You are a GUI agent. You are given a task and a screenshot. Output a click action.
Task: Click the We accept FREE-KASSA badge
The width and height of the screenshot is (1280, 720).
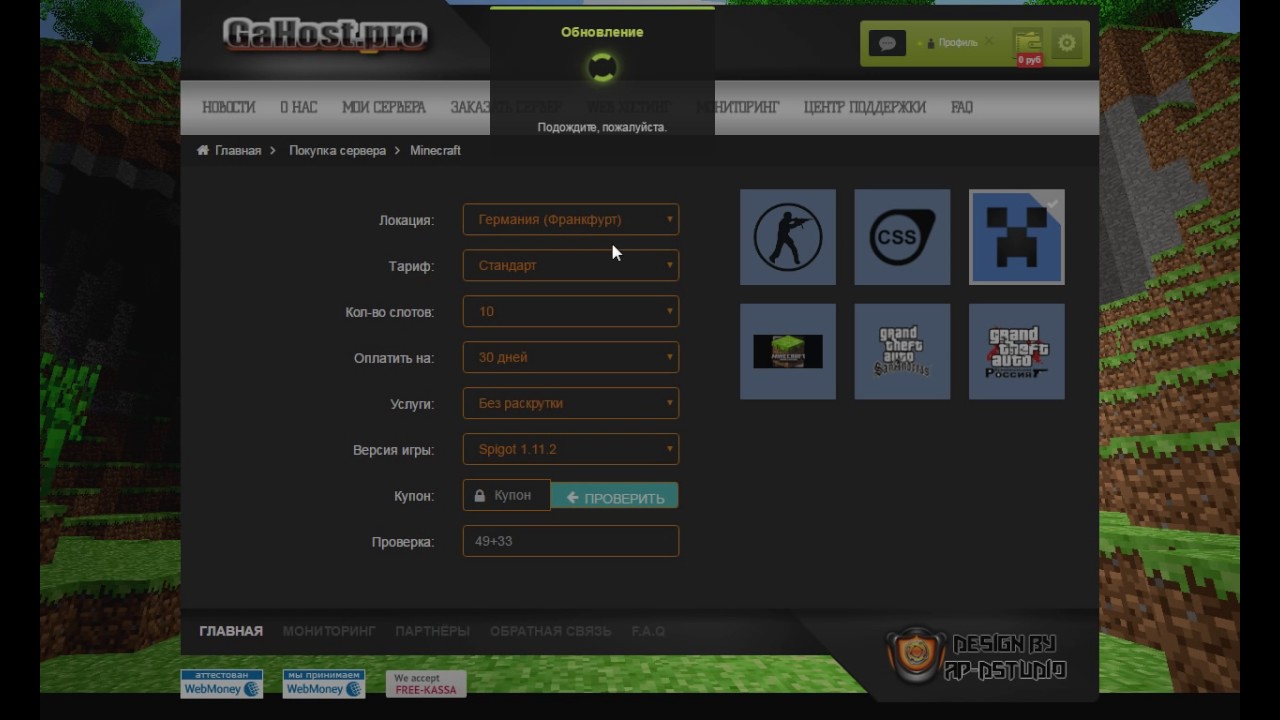pyautogui.click(x=426, y=684)
